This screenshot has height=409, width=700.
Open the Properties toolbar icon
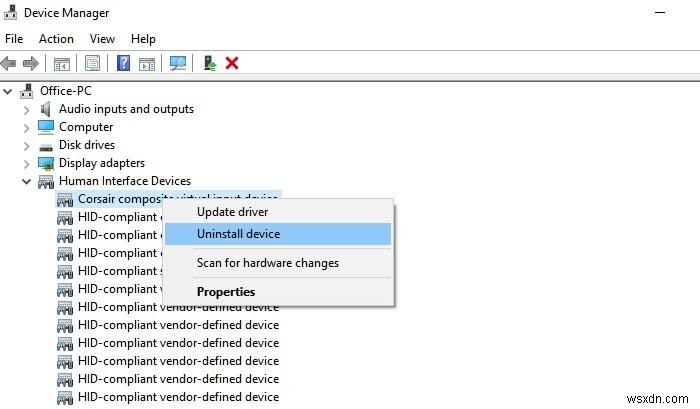92,63
